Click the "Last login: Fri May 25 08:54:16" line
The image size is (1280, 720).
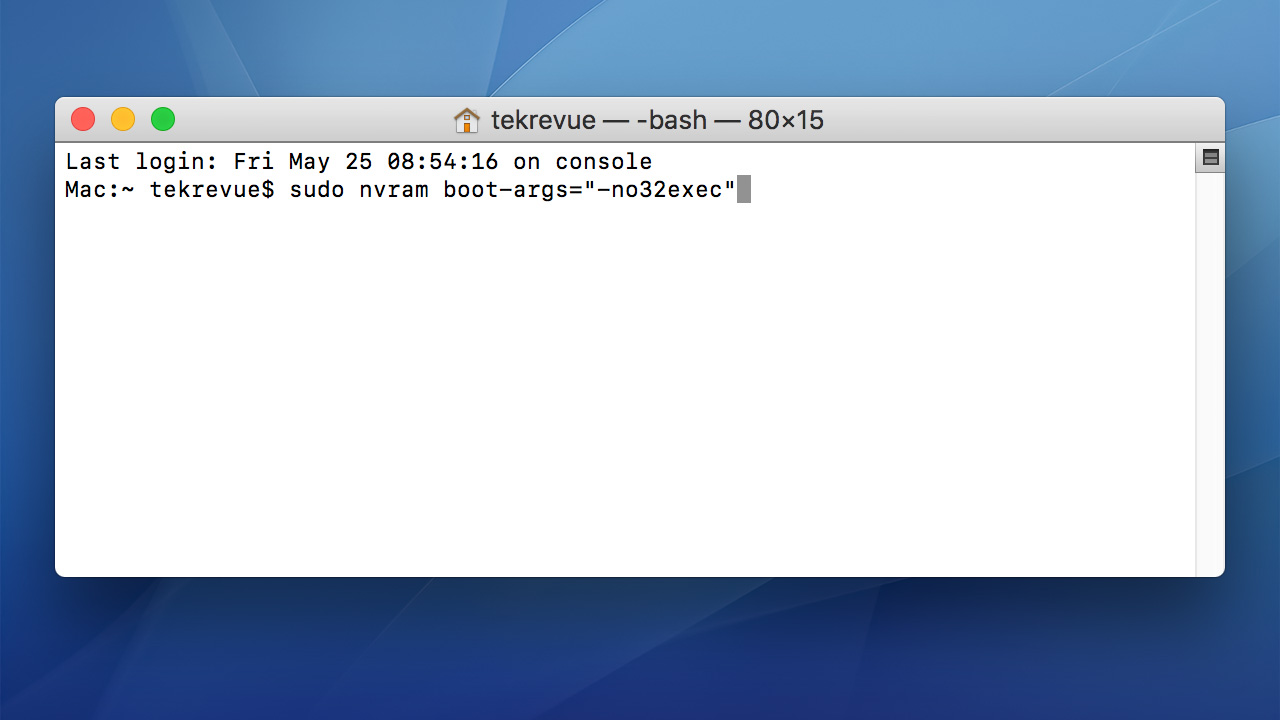[x=359, y=162]
